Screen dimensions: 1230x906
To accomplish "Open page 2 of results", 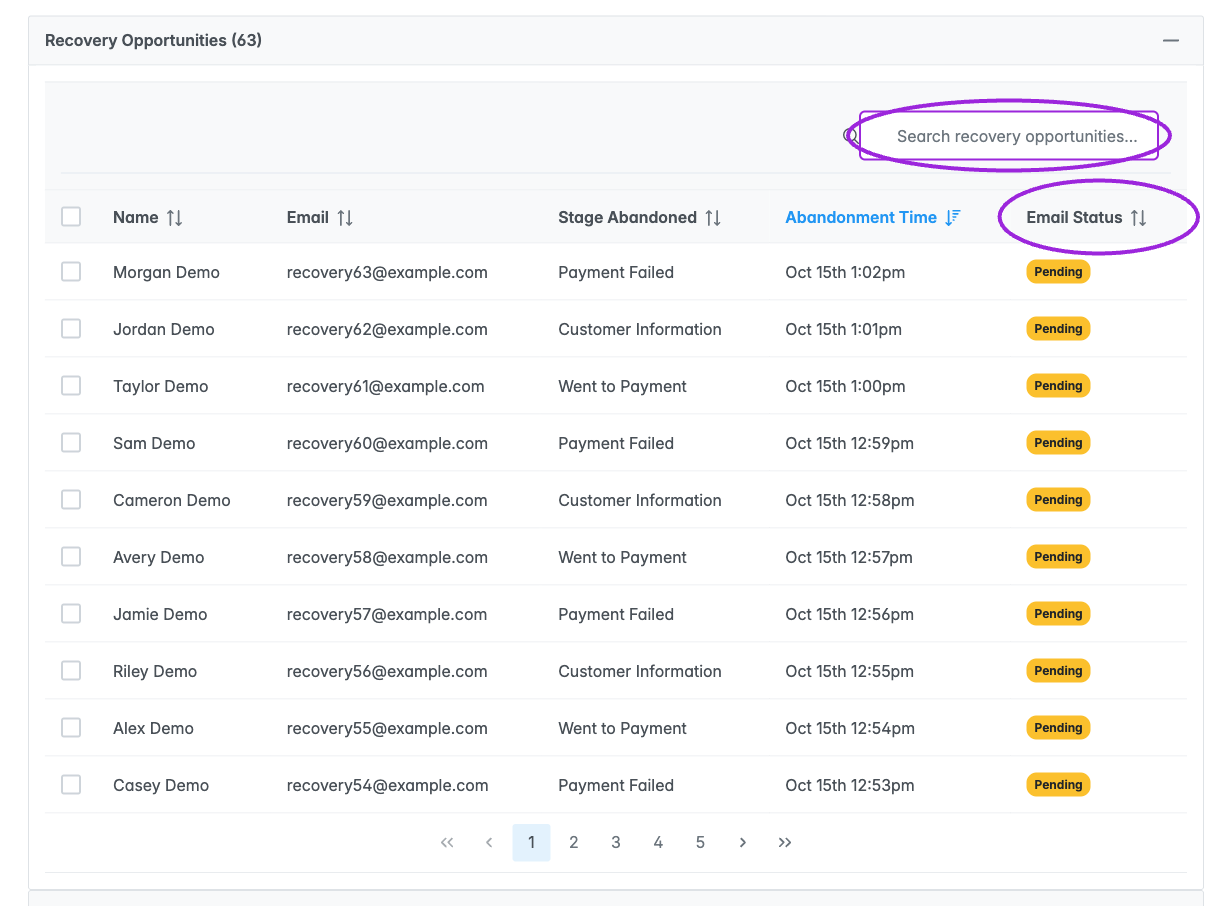I will pyautogui.click(x=574, y=843).
